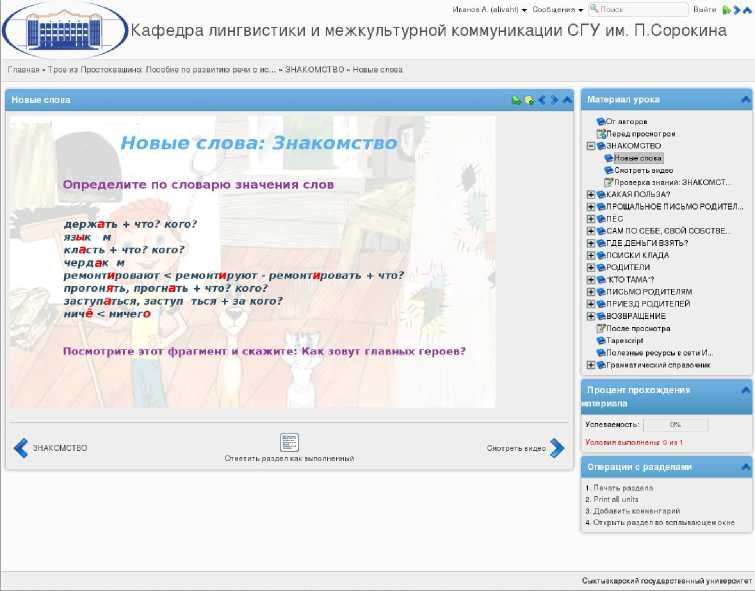Click the test icon beside Перед просмотром

coord(601,134)
